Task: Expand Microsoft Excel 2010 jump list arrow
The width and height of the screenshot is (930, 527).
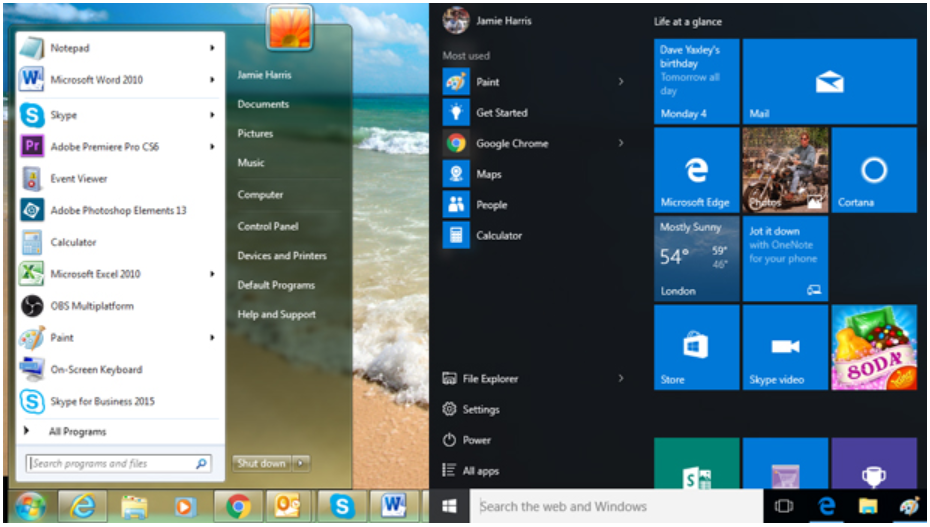Action: 212,274
